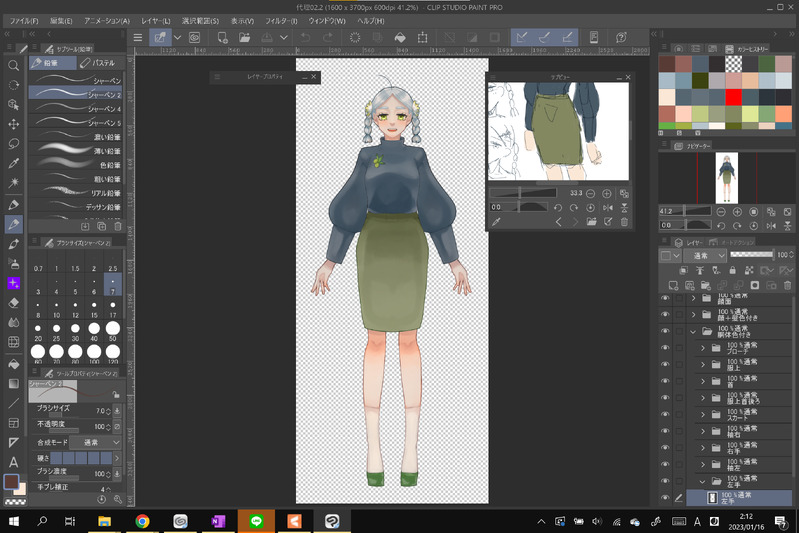The image size is (799, 533).
Task: Hide the スカート layer folder
Action: 665,414
